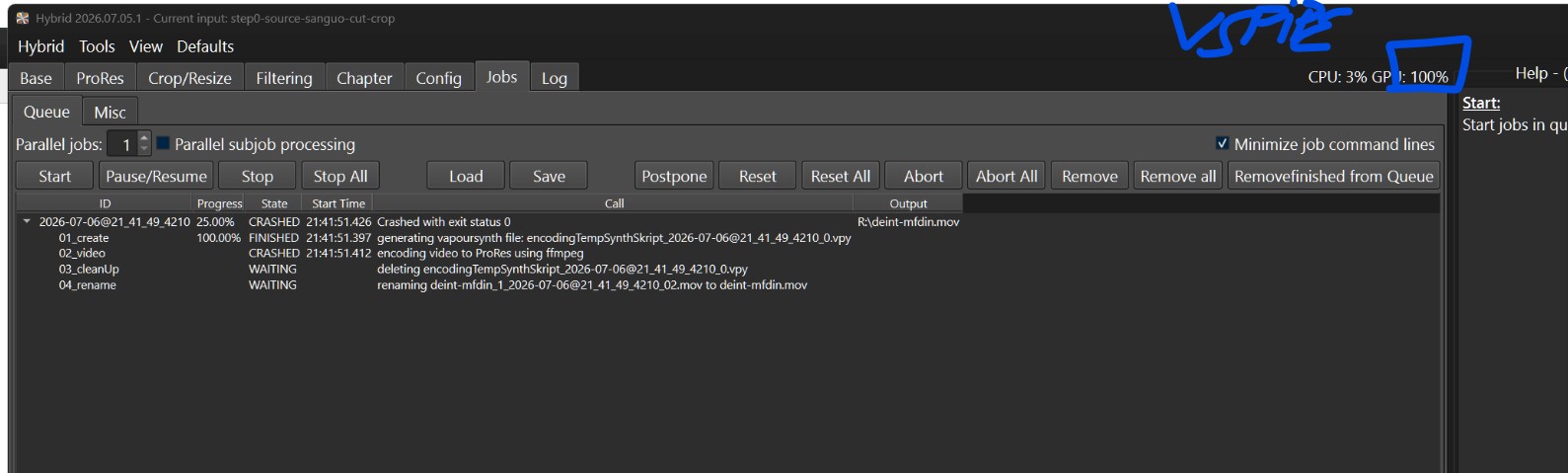
Task: Click 'Crashed with exit status 0' text
Action: click(x=444, y=222)
